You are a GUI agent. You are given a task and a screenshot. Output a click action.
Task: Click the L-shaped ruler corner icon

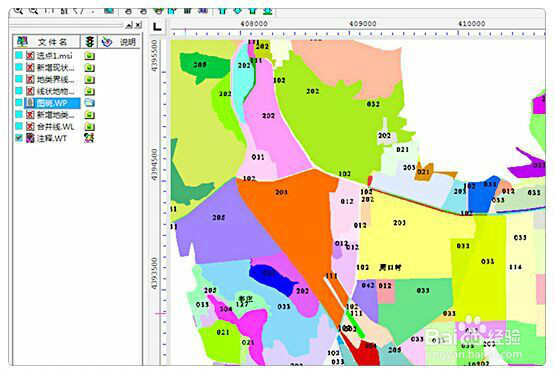[157, 26]
